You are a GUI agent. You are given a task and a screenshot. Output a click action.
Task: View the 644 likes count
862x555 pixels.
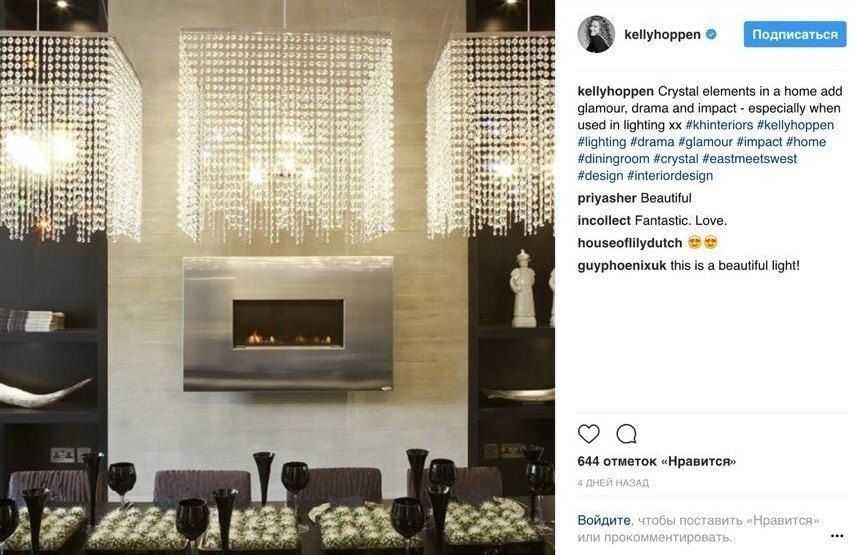pos(656,461)
